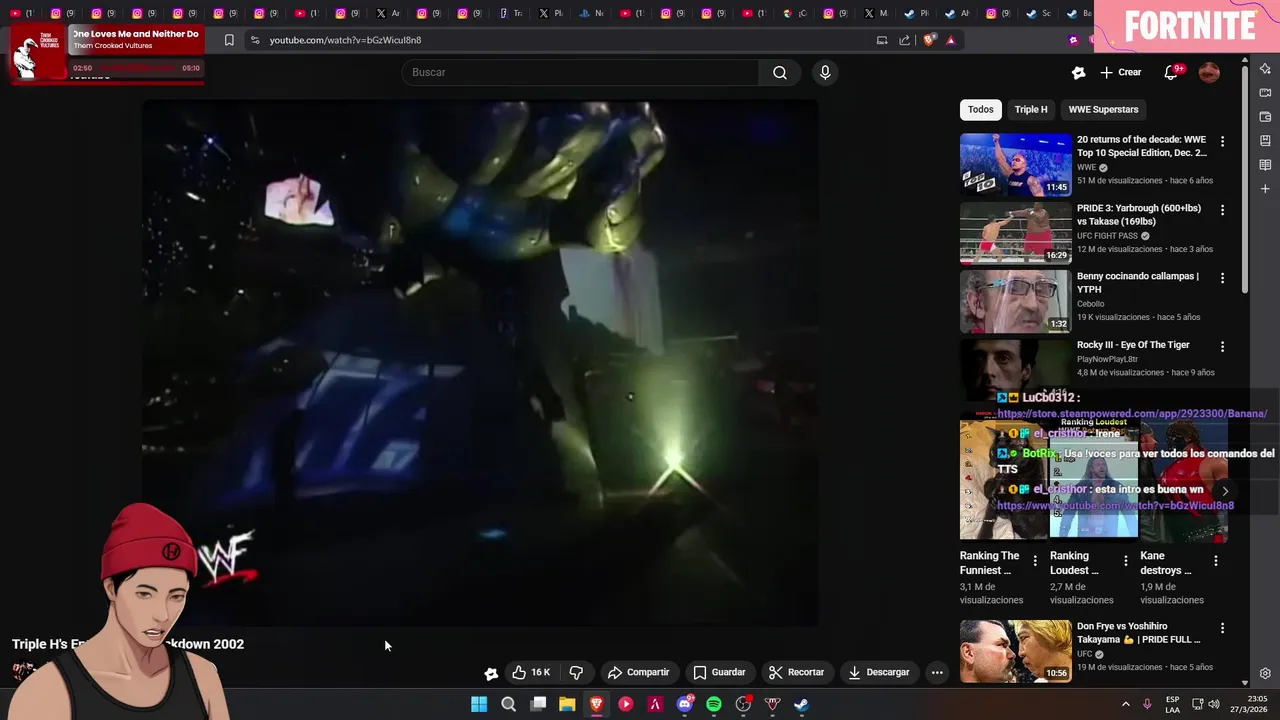Open PRIDE 3 Yarbrough vs Takase thumbnail
This screenshot has height=720, width=1280.
click(1015, 233)
